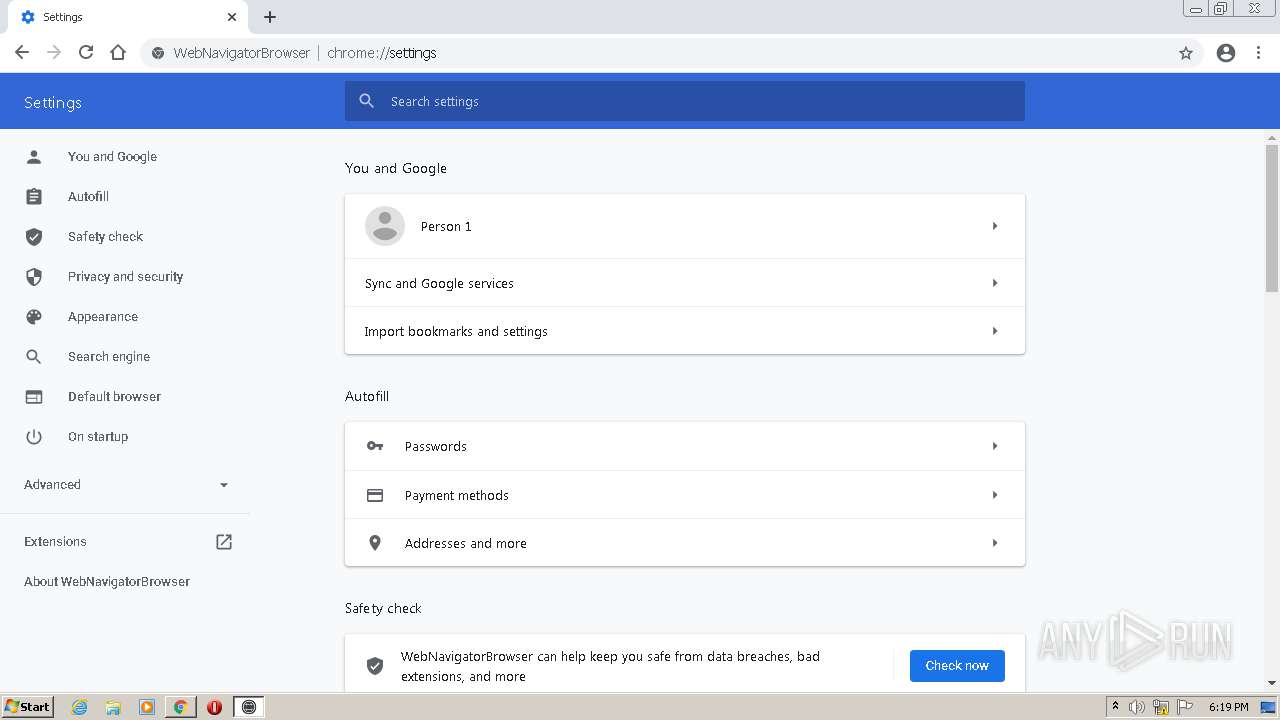Open Internet Explorer from taskbar
The width and height of the screenshot is (1280, 720).
(x=79, y=707)
